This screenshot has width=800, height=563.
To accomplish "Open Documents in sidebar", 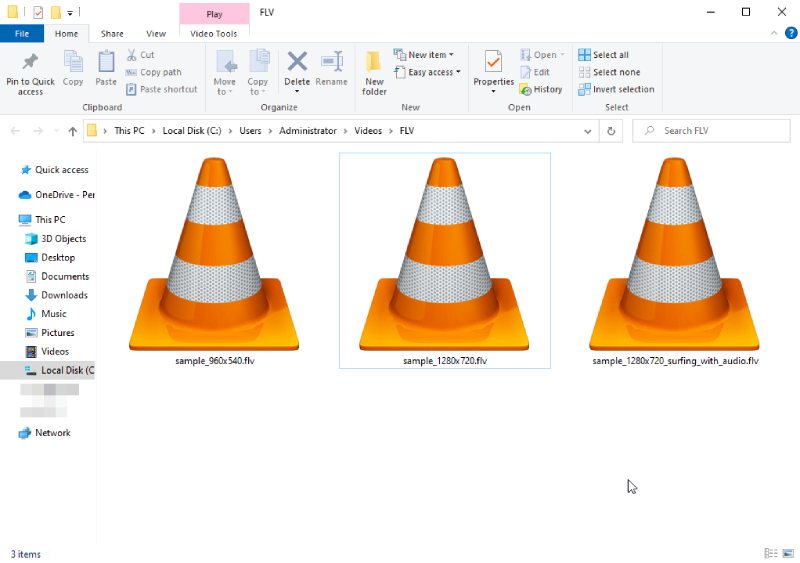I will [x=57, y=276].
